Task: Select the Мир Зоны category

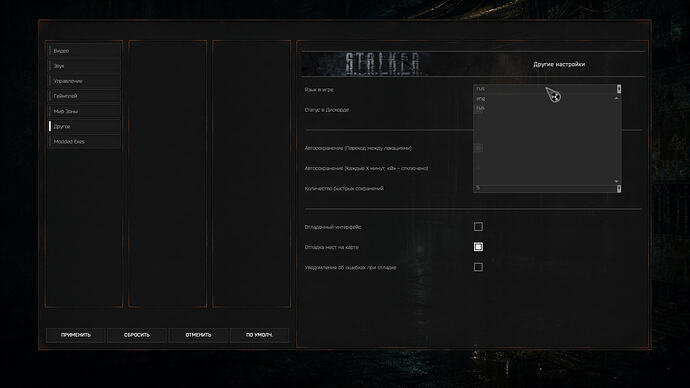Action: (84, 111)
